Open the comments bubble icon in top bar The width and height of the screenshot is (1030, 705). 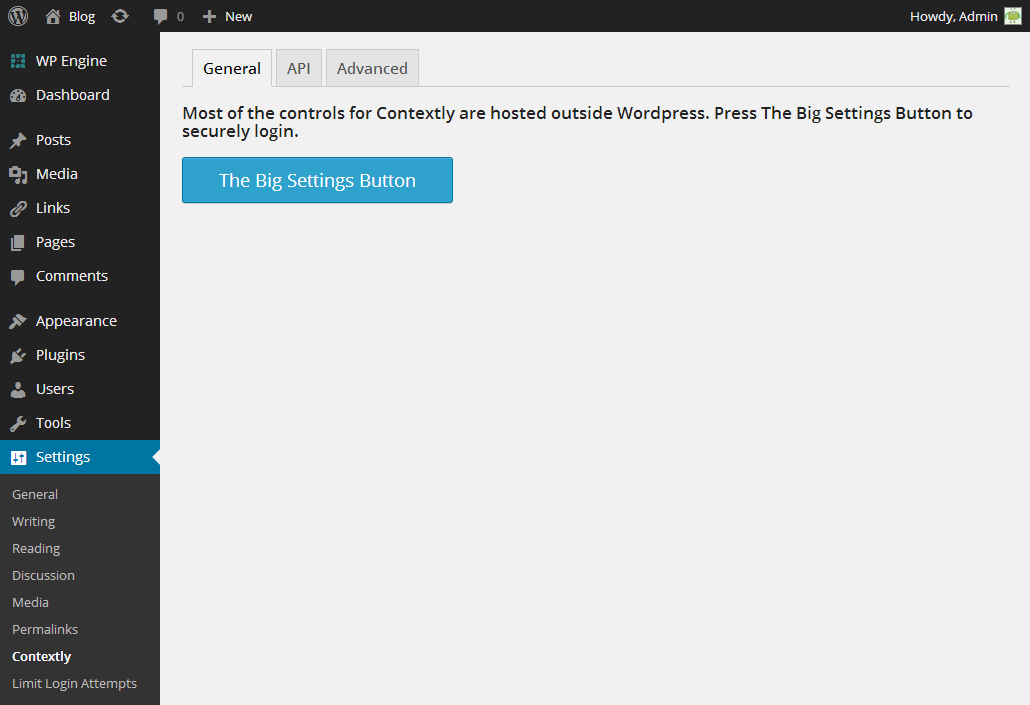pos(160,16)
